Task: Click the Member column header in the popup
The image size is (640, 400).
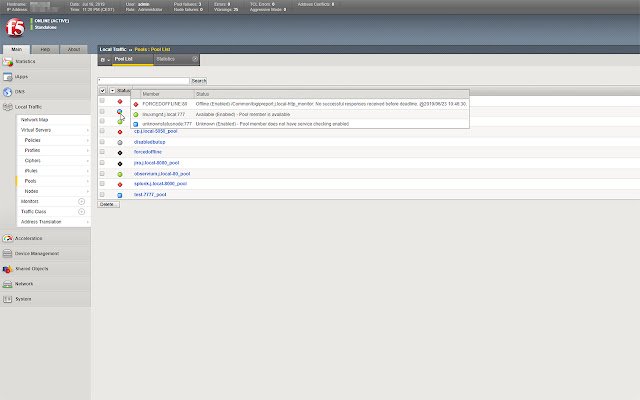Action: click(151, 94)
